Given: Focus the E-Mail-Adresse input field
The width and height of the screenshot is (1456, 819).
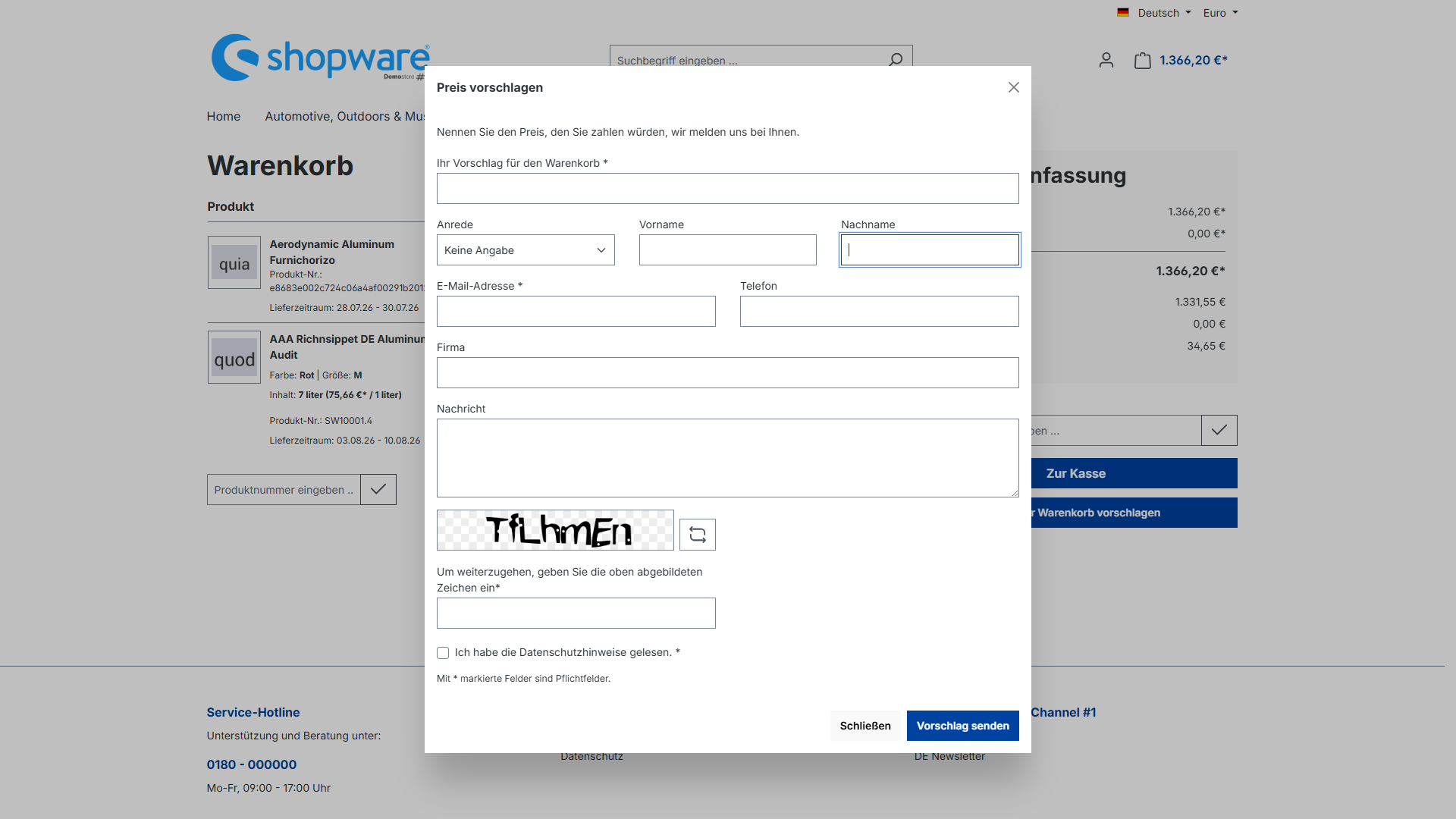Looking at the screenshot, I should [x=576, y=312].
